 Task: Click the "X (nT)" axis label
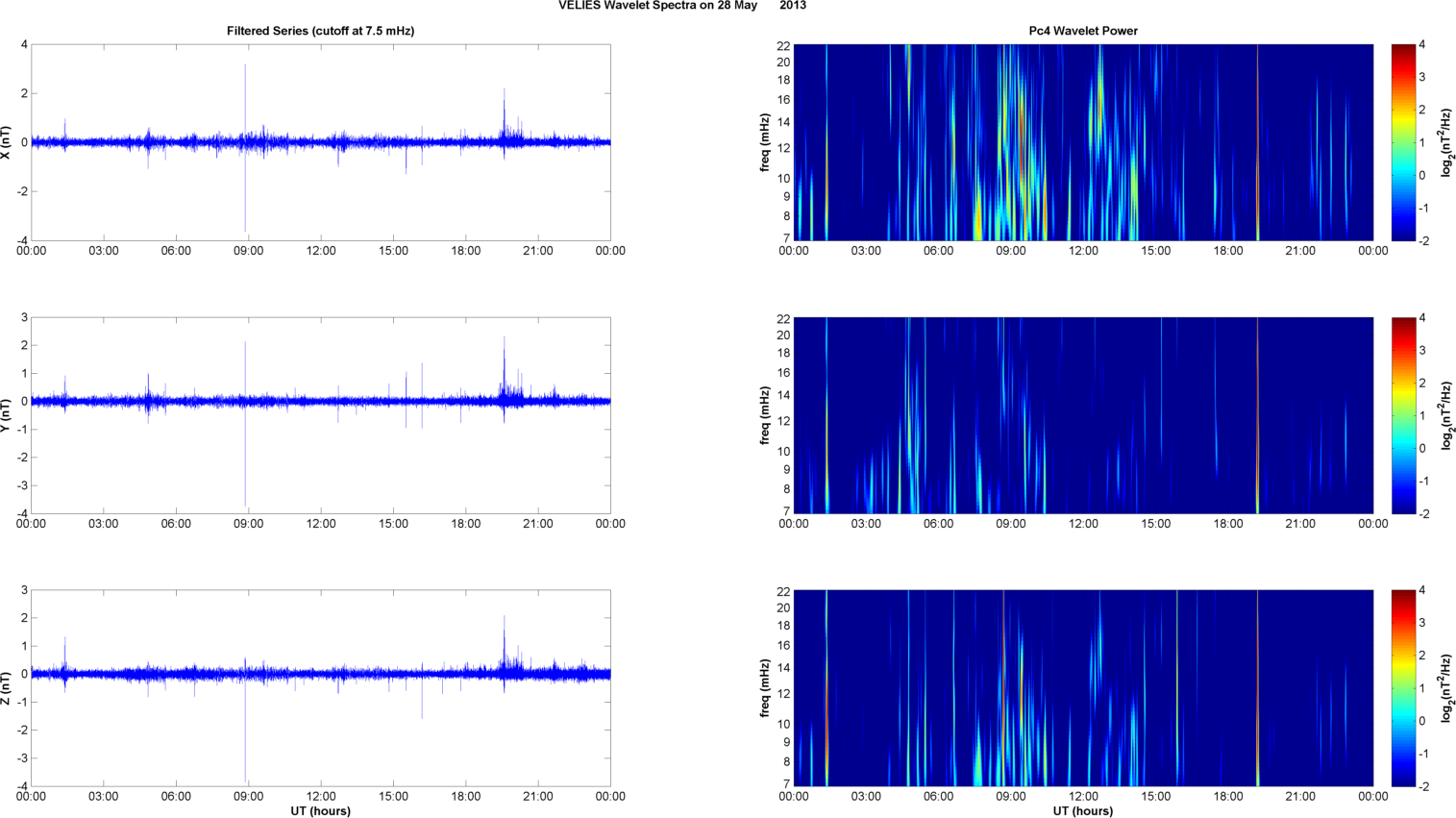click(7, 142)
